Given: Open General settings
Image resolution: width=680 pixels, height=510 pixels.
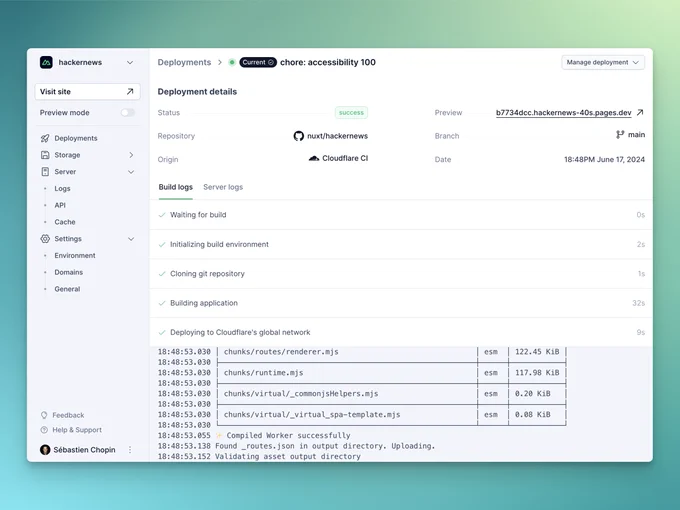Looking at the screenshot, I should click(67, 289).
